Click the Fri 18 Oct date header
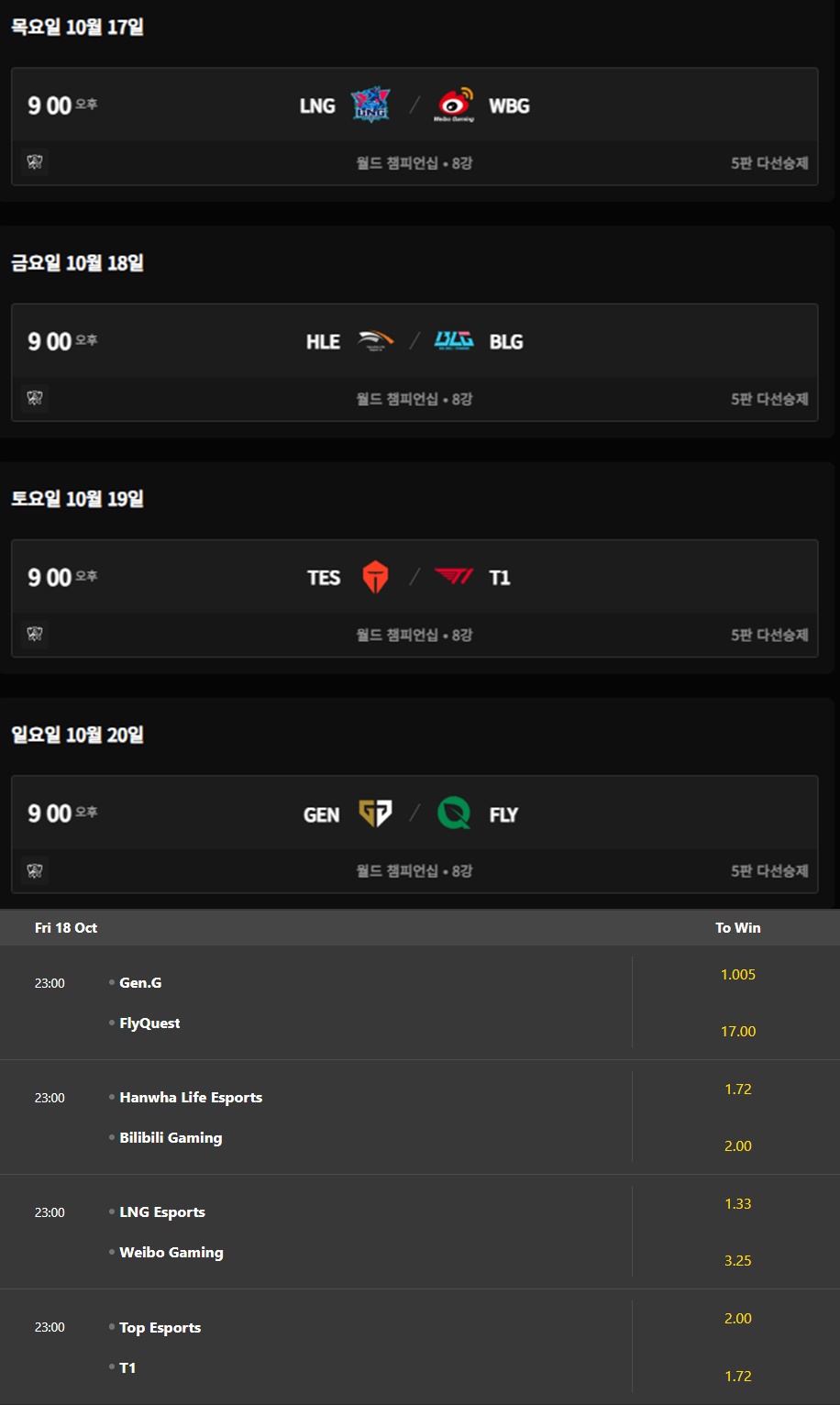This screenshot has height=1405, width=840. 66,927
